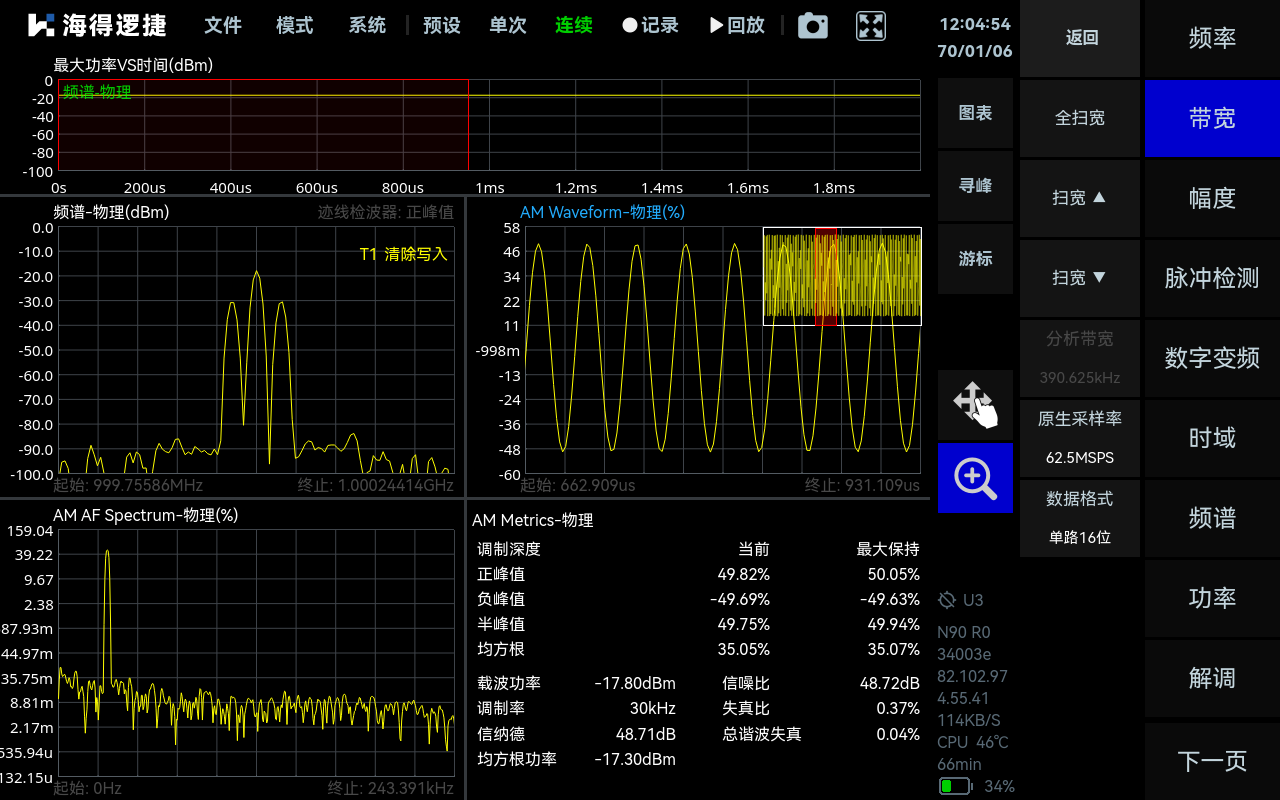Open the 数据格式 data format selector
The width and height of the screenshot is (1280, 800).
coord(1079,517)
